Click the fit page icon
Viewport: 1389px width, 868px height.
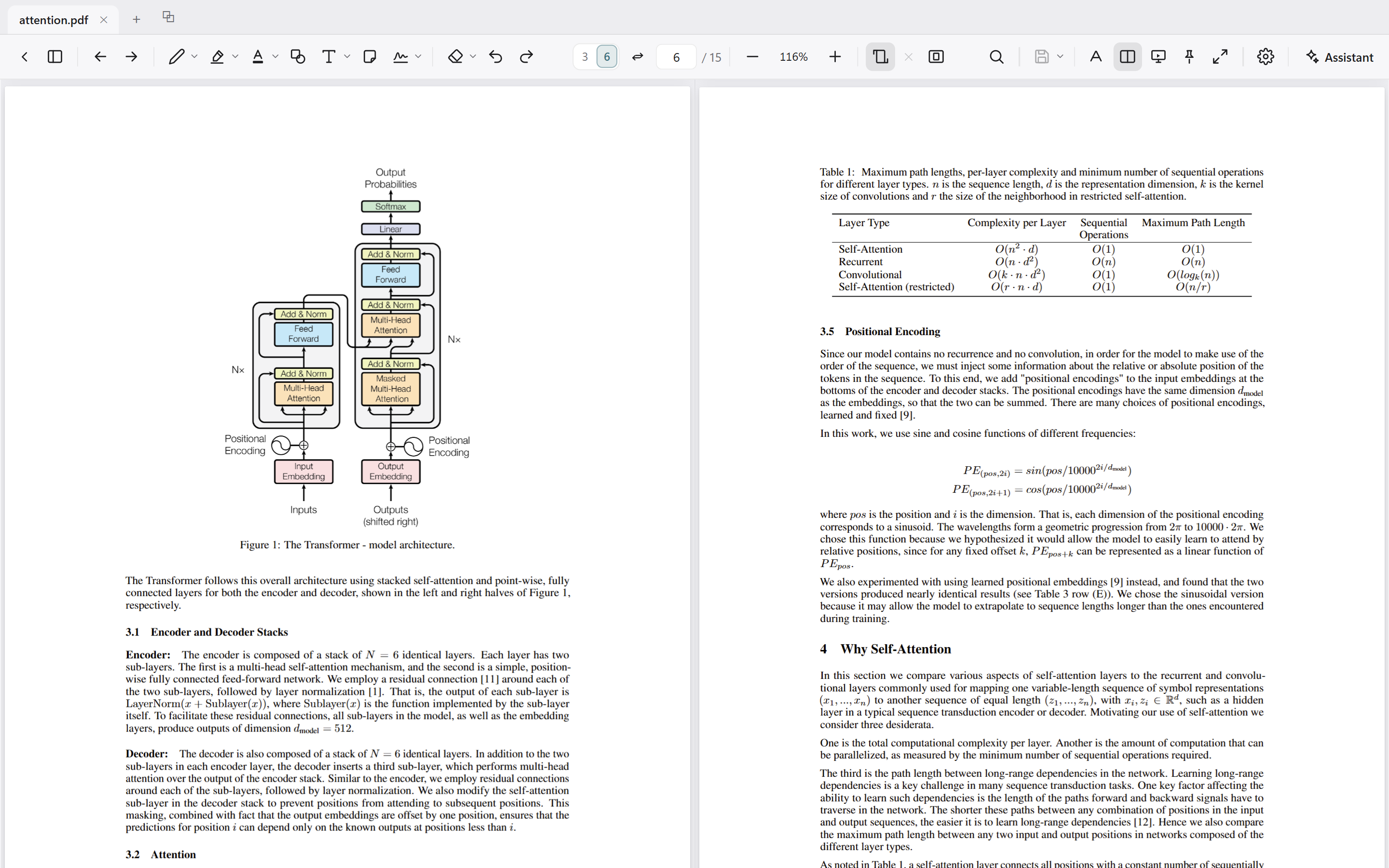click(x=936, y=57)
